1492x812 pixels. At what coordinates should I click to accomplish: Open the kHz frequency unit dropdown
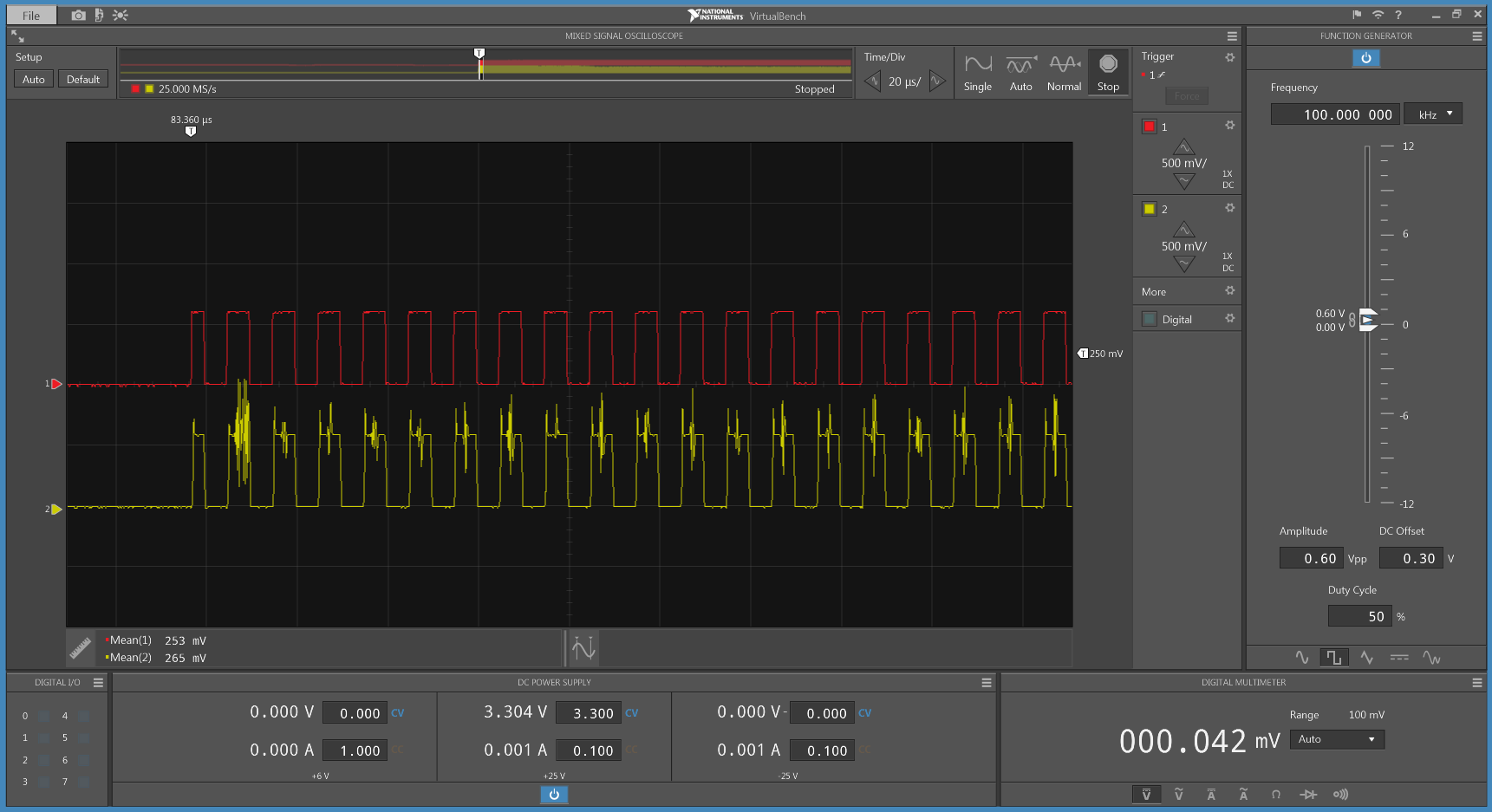point(1434,114)
